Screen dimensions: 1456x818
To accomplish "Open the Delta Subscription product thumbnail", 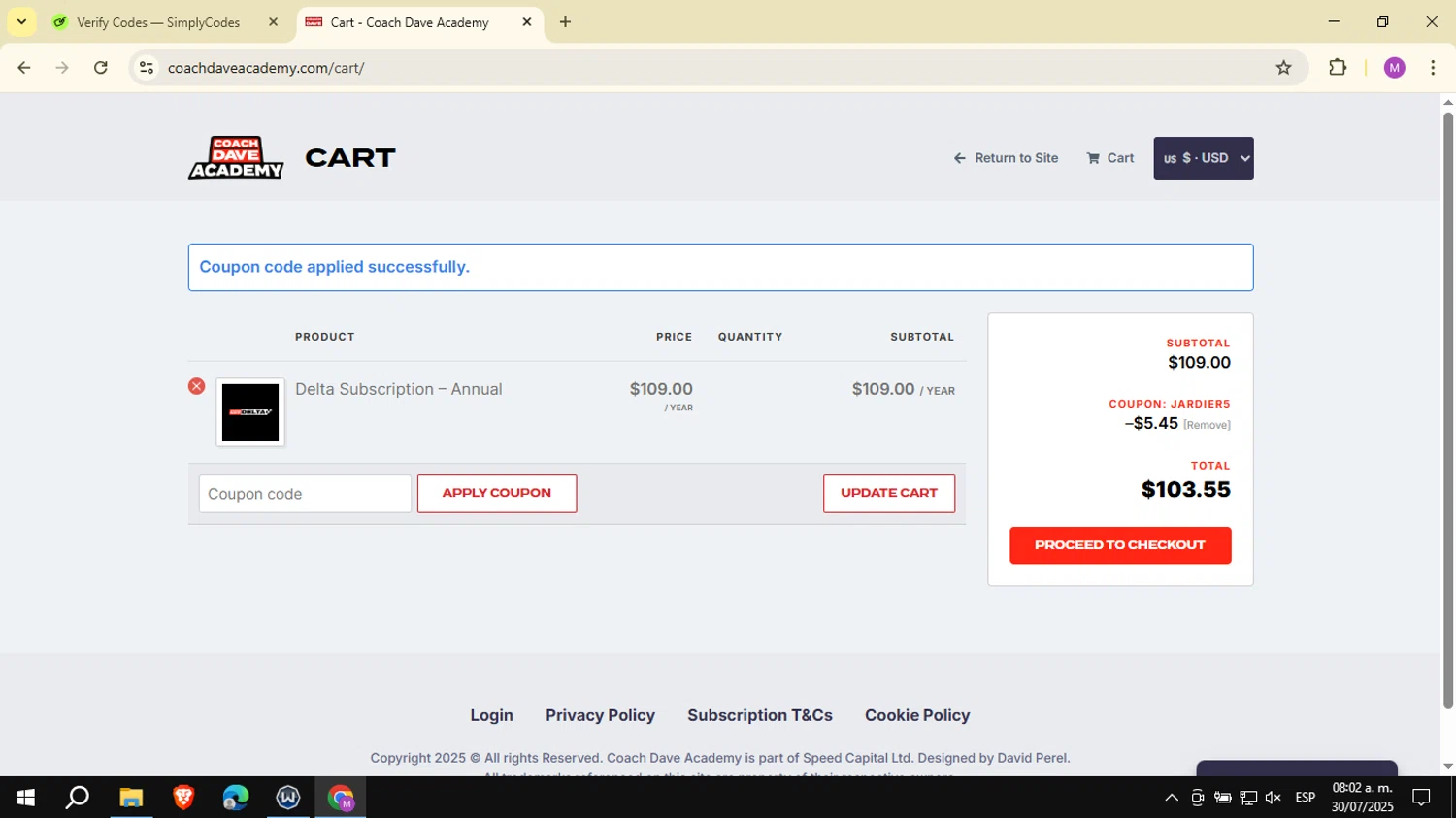I will click(x=250, y=412).
